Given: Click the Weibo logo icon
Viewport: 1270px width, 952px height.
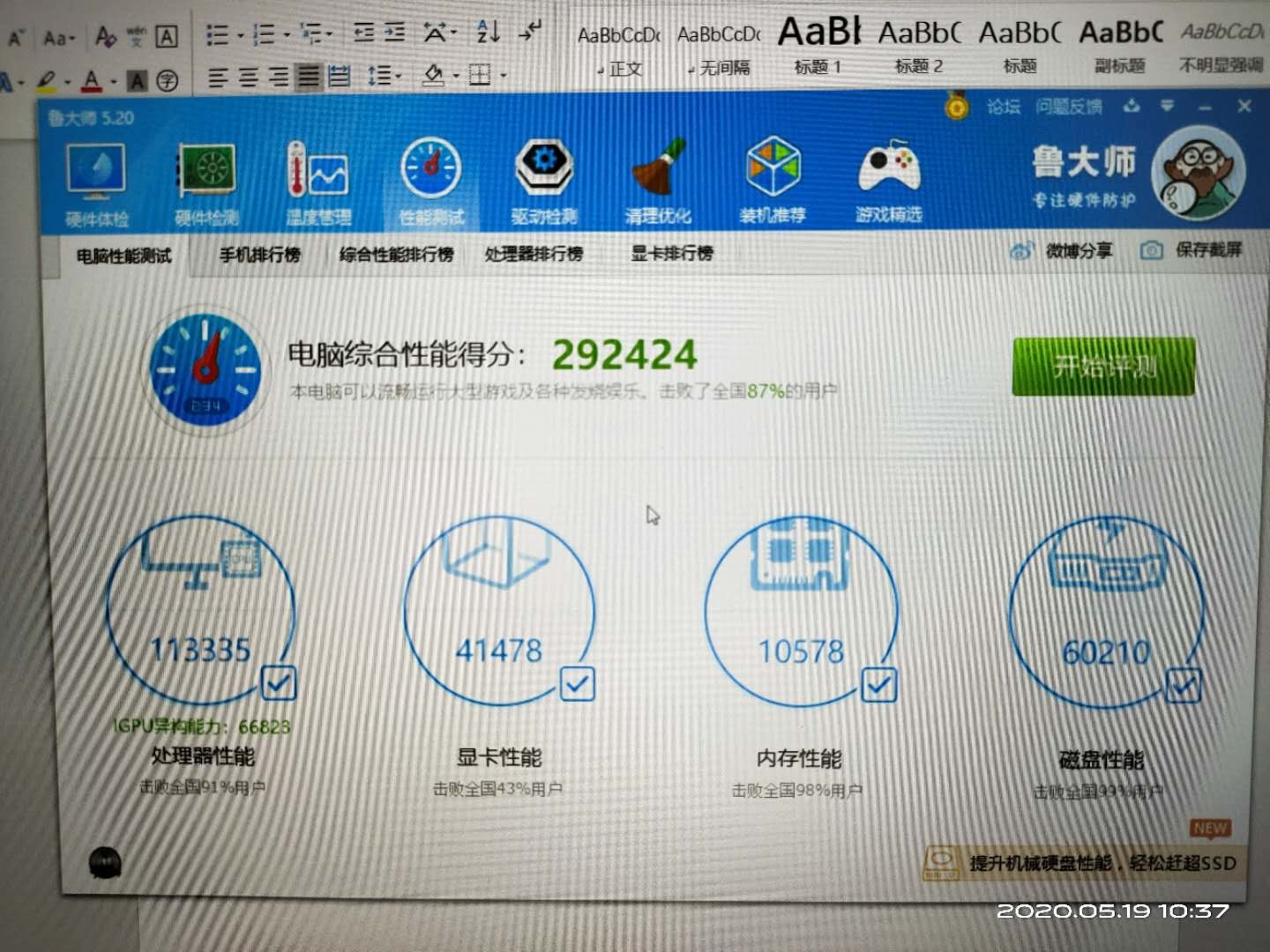Looking at the screenshot, I should click(1022, 251).
